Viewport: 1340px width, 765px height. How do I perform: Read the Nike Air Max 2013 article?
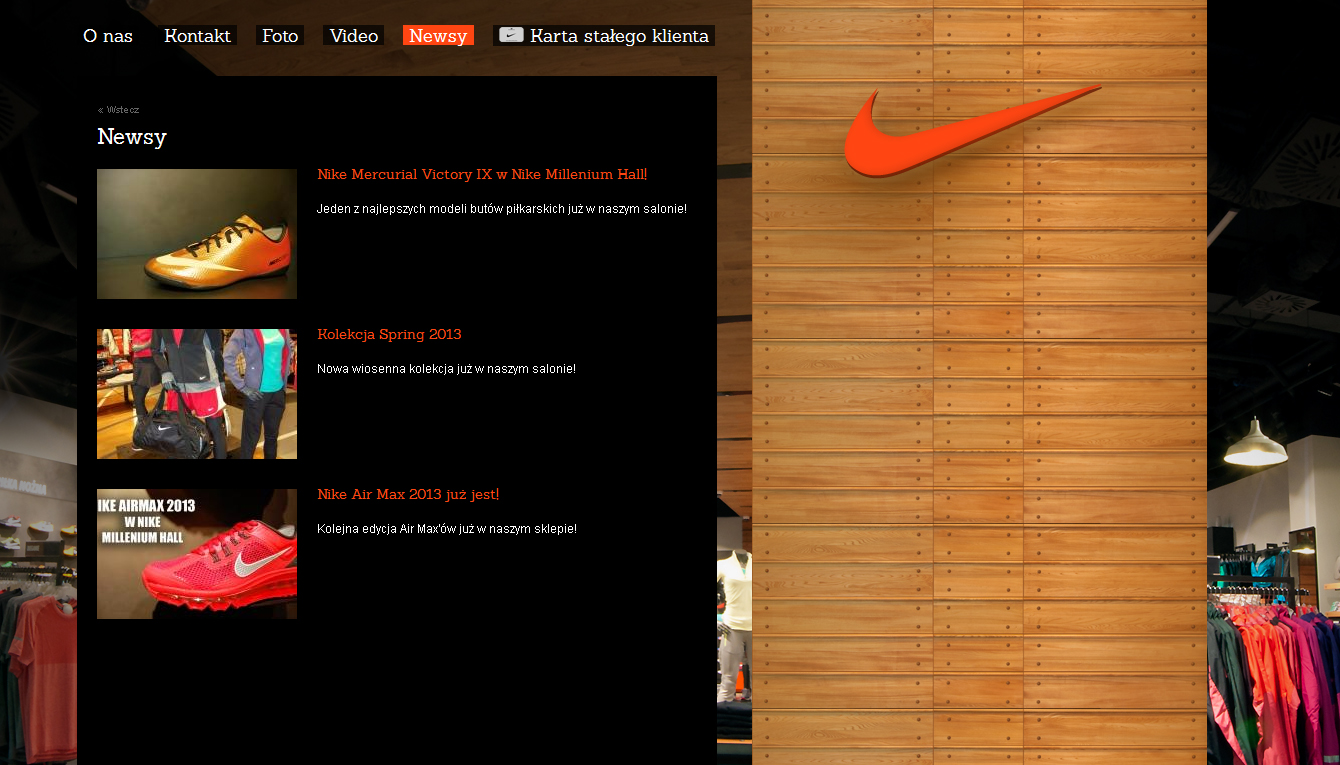pyautogui.click(x=408, y=495)
